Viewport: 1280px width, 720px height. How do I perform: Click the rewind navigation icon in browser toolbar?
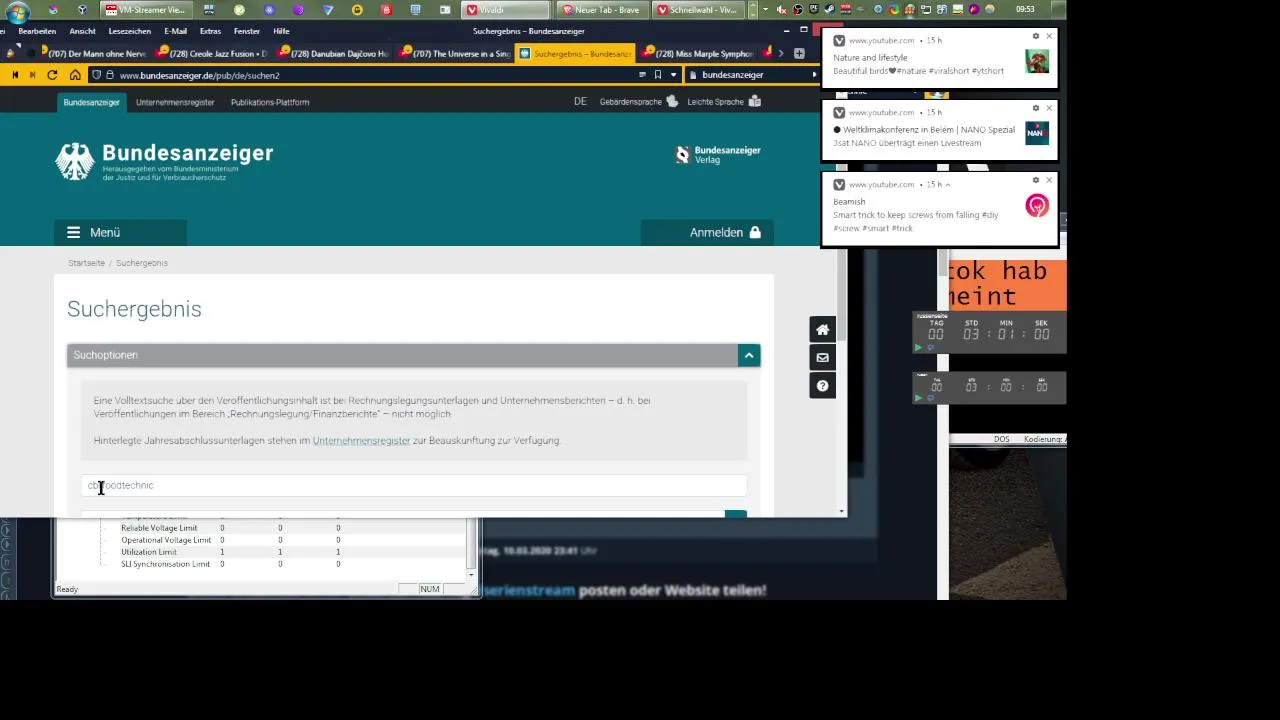pos(15,75)
